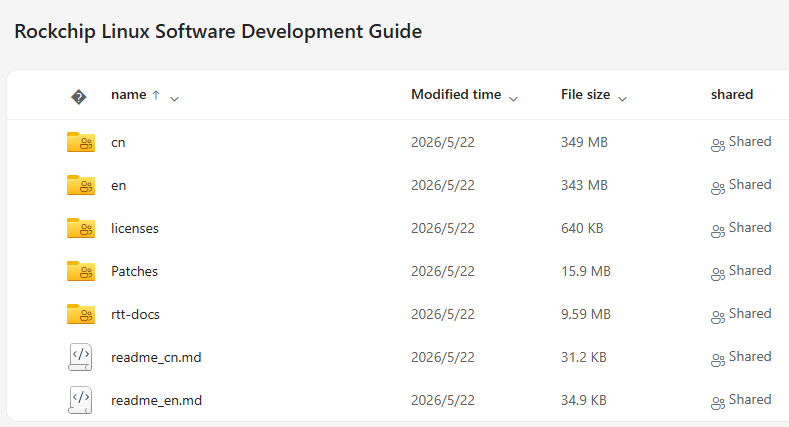
Task: Click the 34.9 KB size cell
Action: point(584,400)
